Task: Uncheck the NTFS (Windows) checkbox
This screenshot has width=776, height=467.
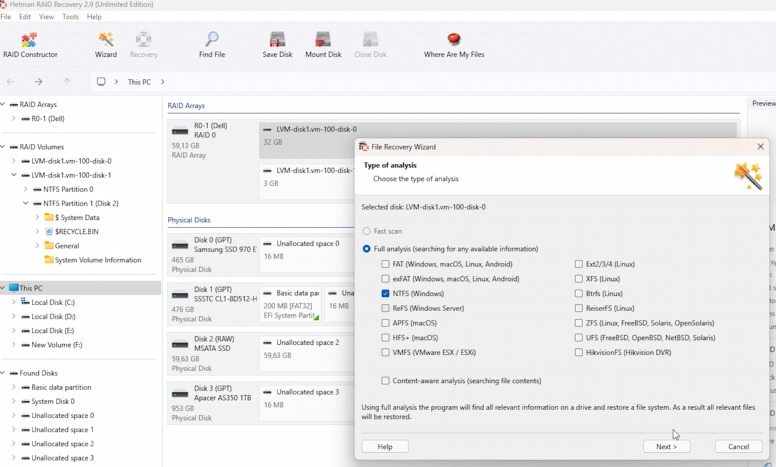Action: pyautogui.click(x=385, y=293)
